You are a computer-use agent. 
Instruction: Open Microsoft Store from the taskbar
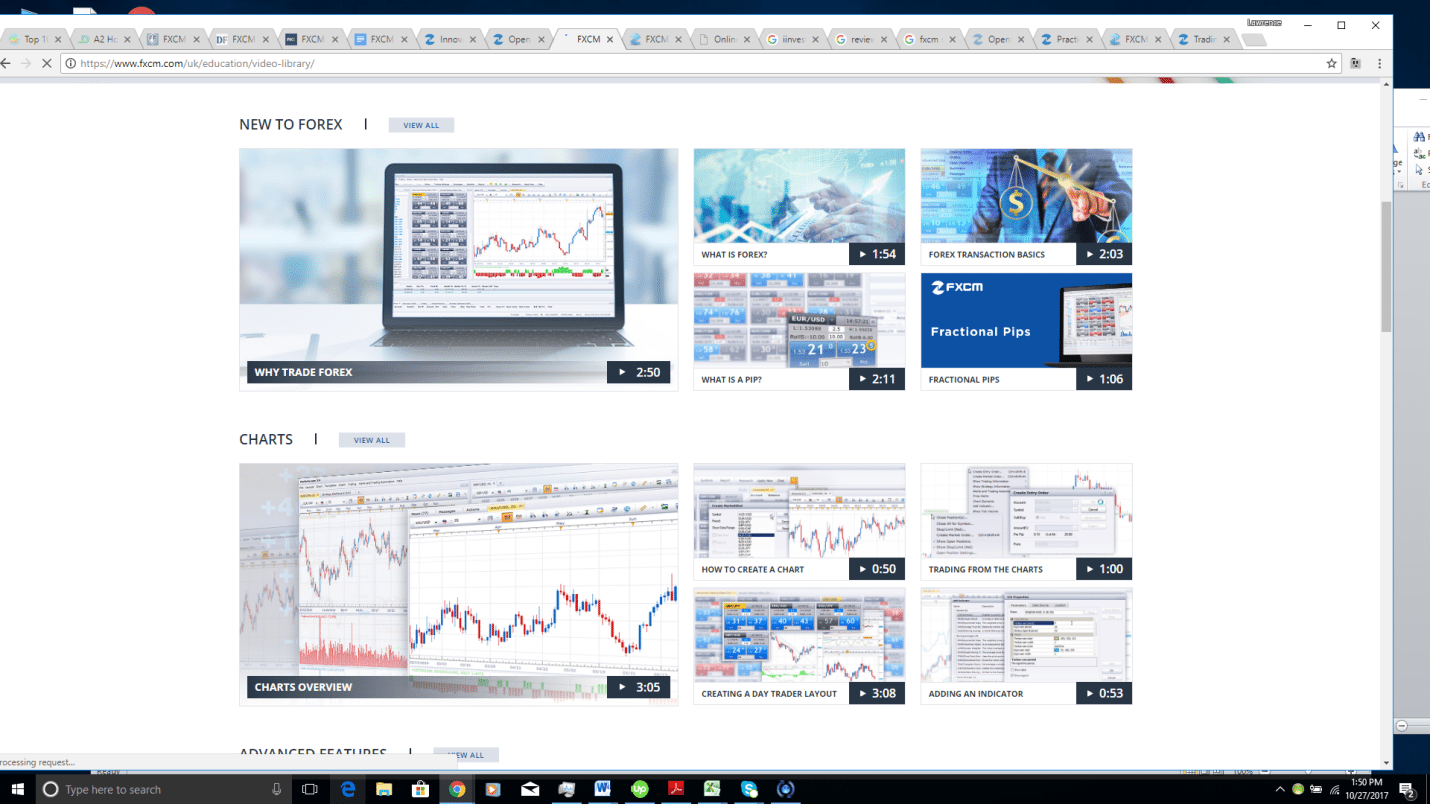[420, 789]
